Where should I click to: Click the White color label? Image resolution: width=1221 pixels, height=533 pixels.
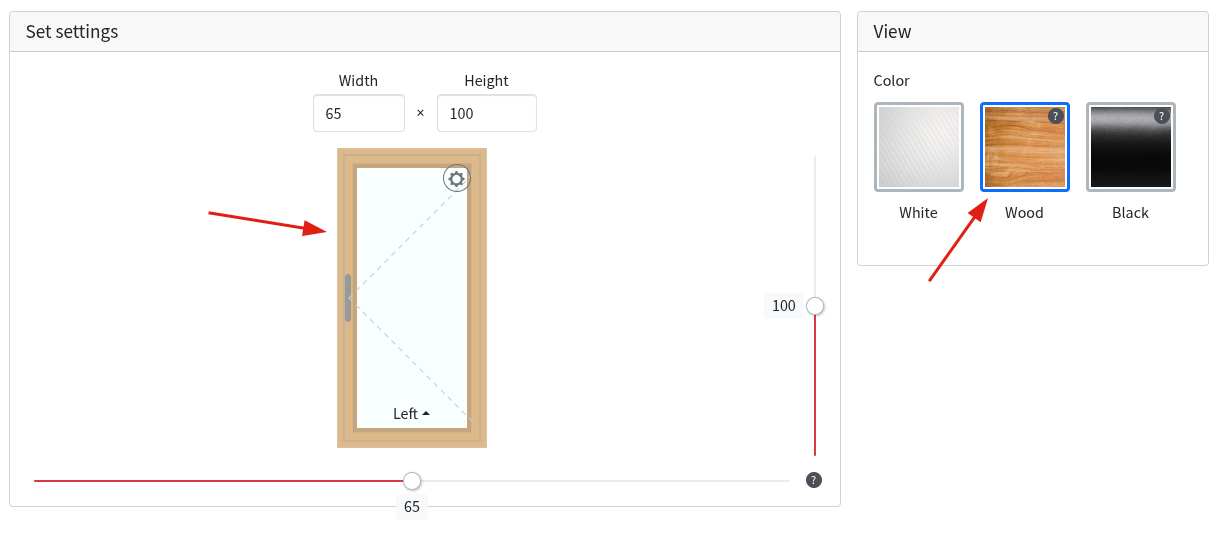pyautogui.click(x=918, y=213)
